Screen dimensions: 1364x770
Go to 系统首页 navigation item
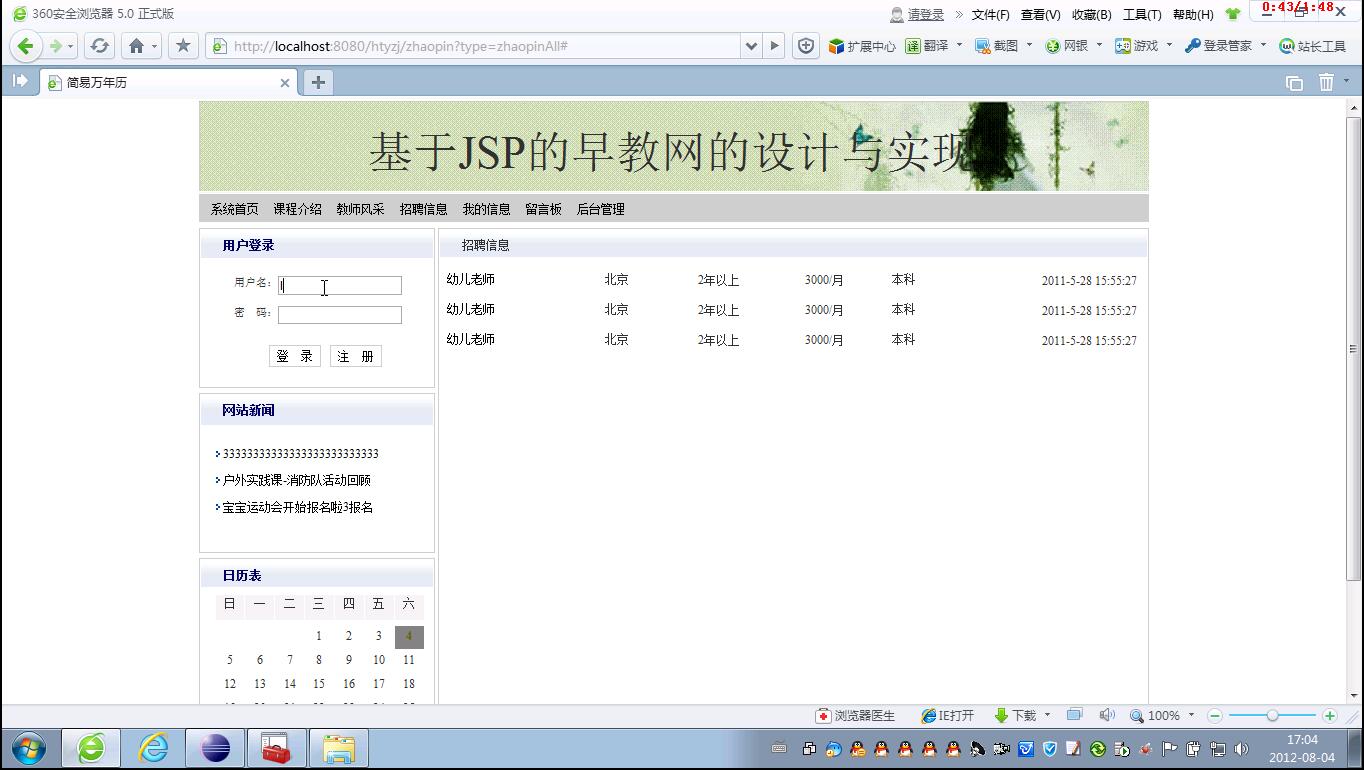point(234,209)
